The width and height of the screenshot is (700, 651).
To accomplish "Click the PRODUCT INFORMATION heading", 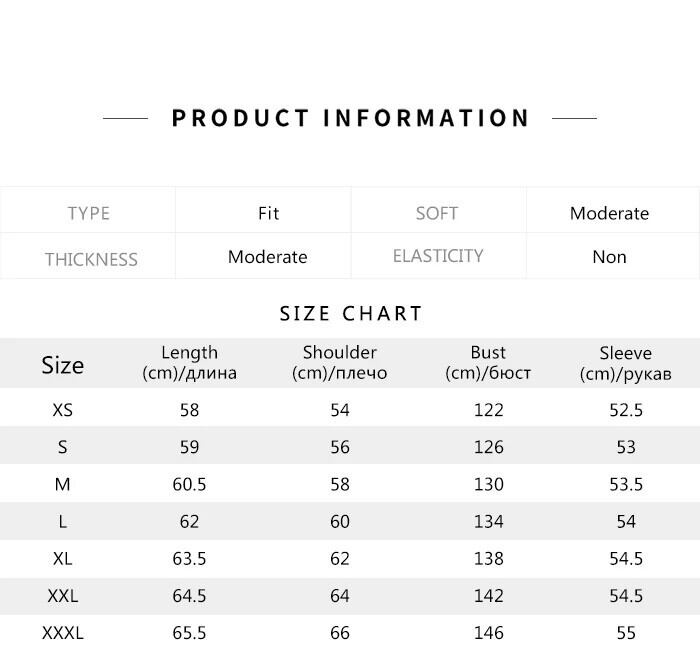I will (x=350, y=118).
